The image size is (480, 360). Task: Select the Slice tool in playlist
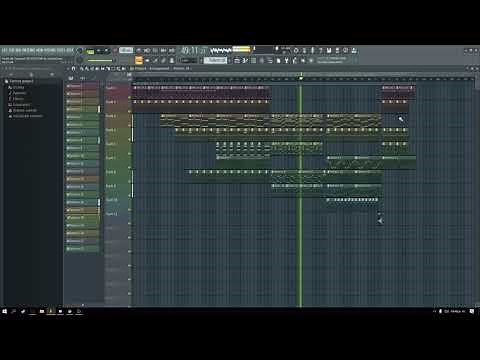click(107, 68)
